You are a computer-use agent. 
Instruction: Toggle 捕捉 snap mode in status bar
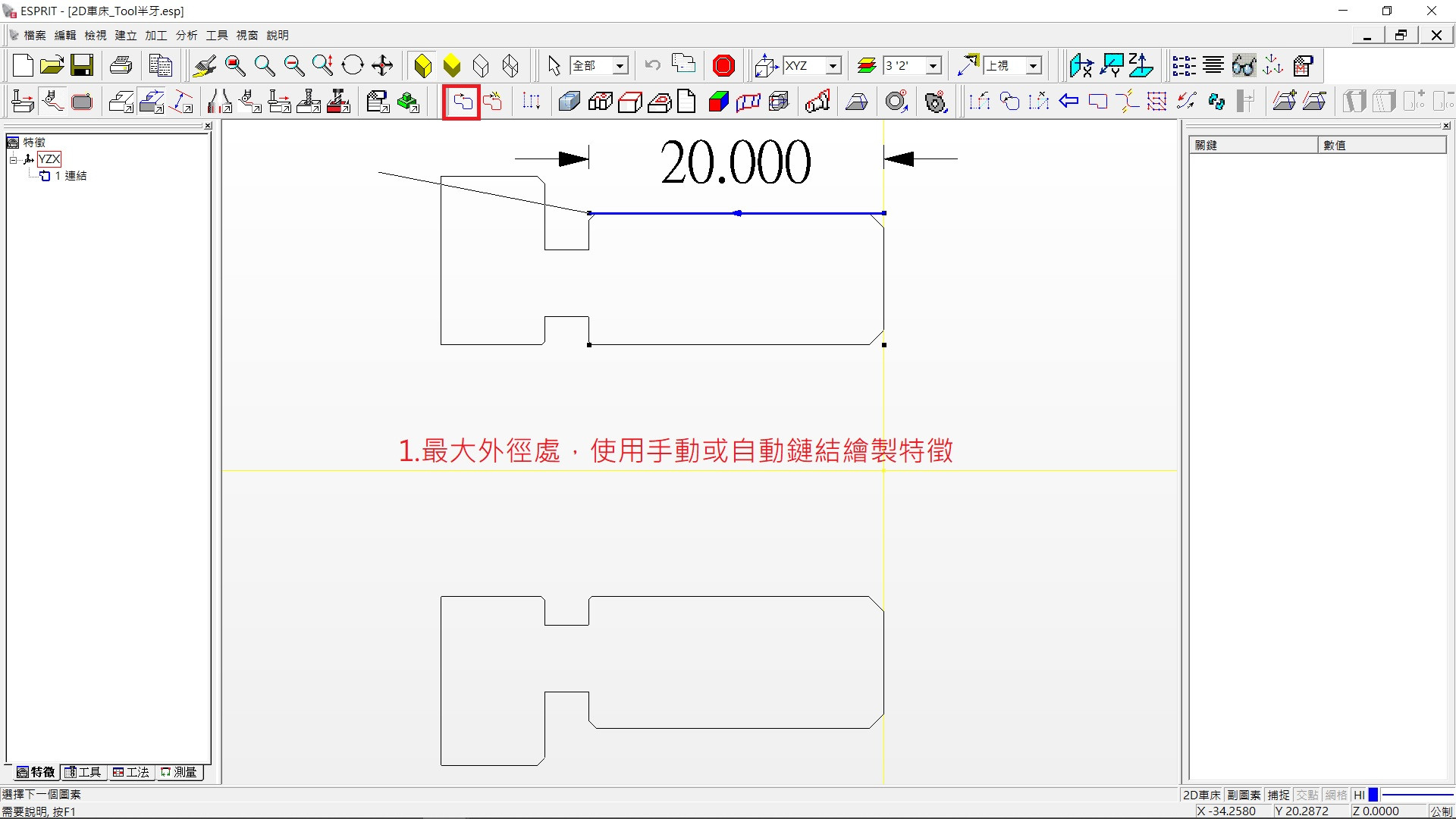coord(1279,795)
